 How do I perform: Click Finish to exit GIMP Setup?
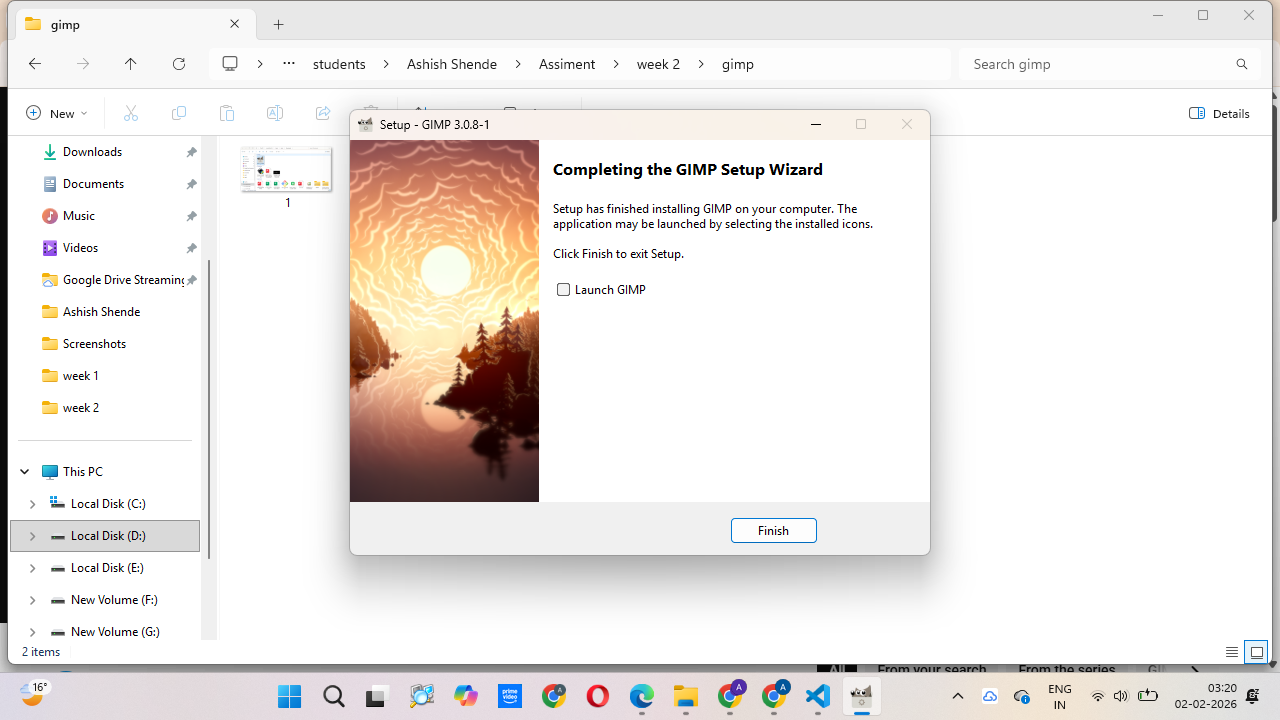coord(773,531)
